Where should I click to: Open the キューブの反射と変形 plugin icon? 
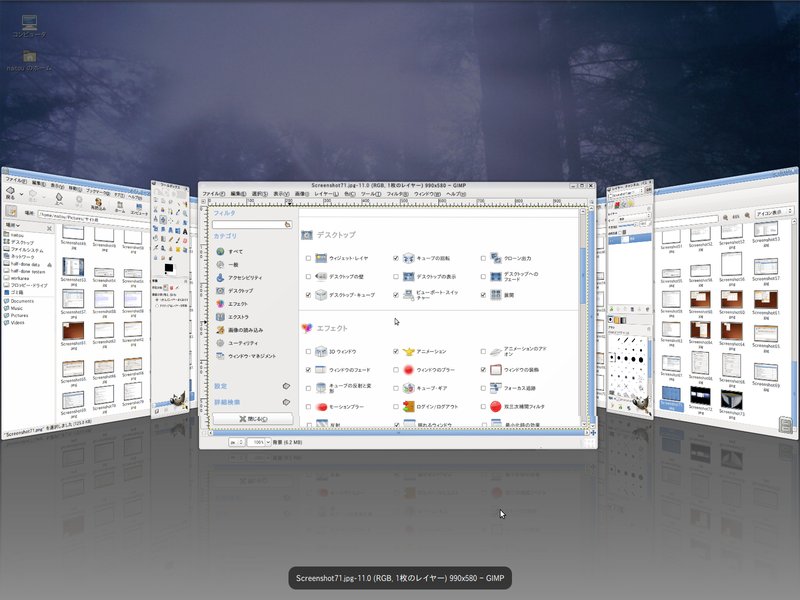[321, 388]
